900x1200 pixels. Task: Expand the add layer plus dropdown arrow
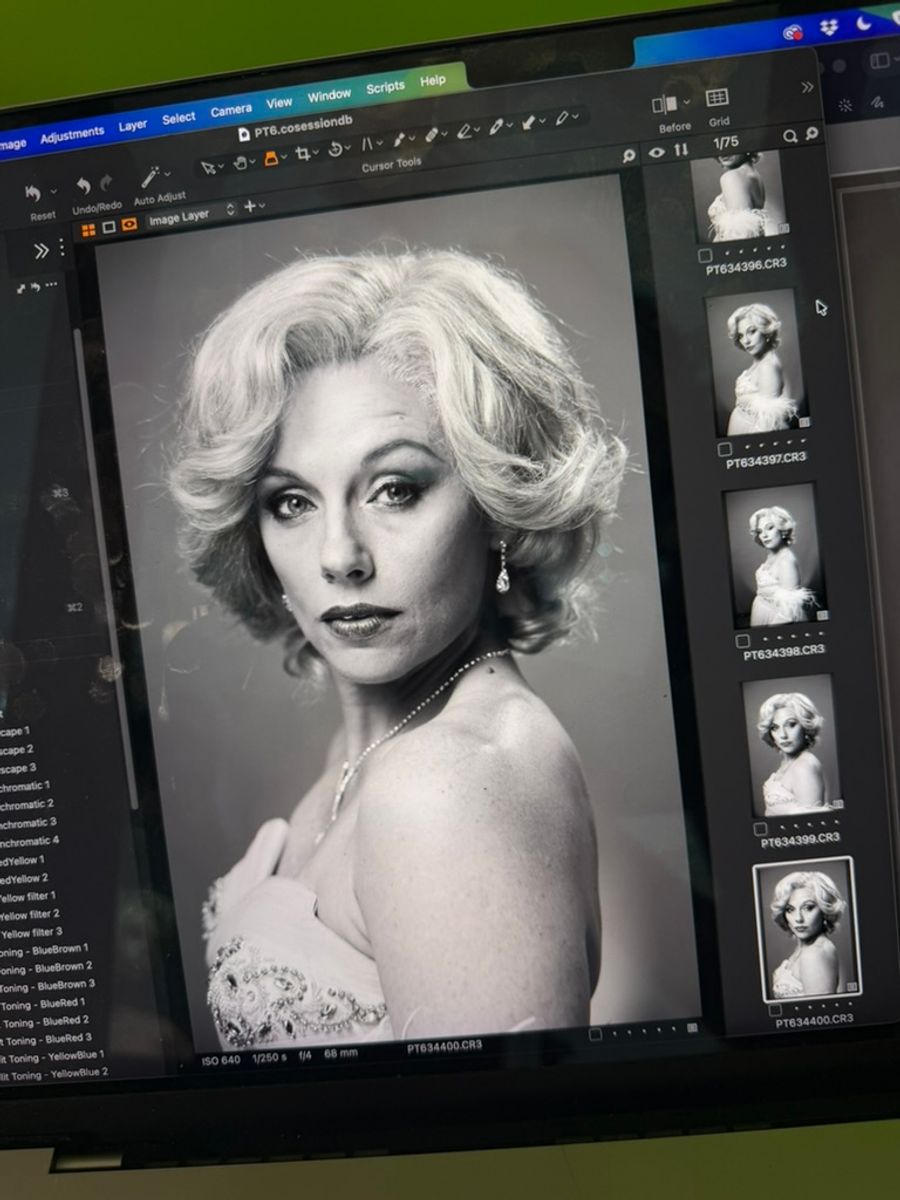pyautogui.click(x=262, y=205)
